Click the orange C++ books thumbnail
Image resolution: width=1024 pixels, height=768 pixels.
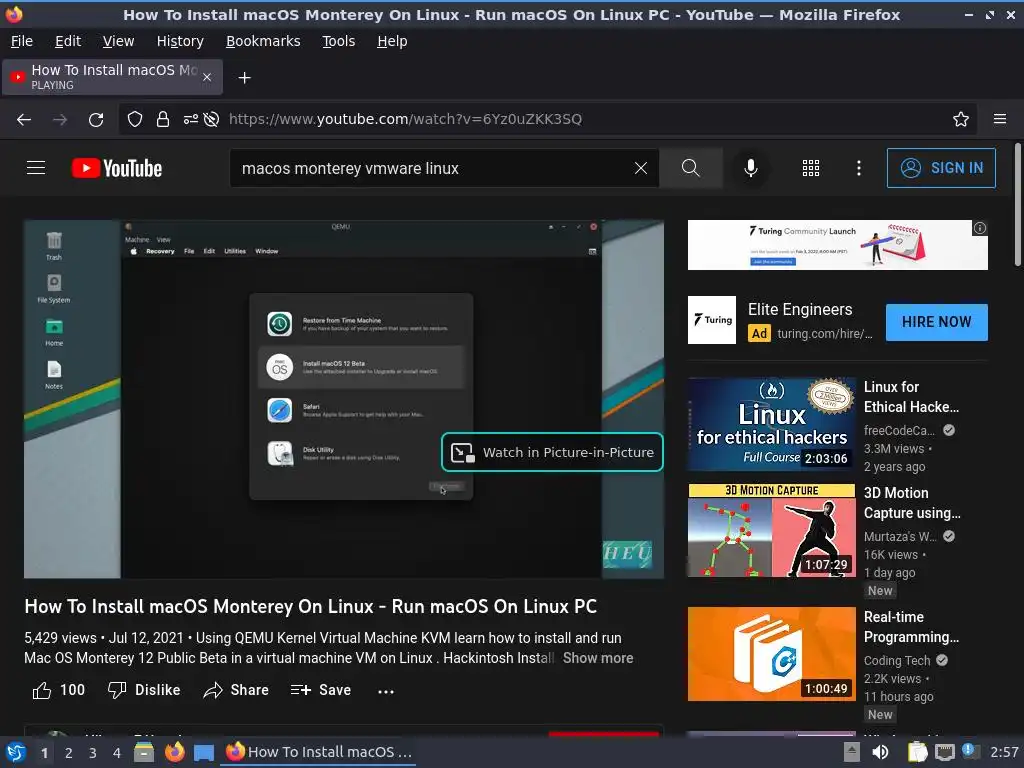(771, 654)
